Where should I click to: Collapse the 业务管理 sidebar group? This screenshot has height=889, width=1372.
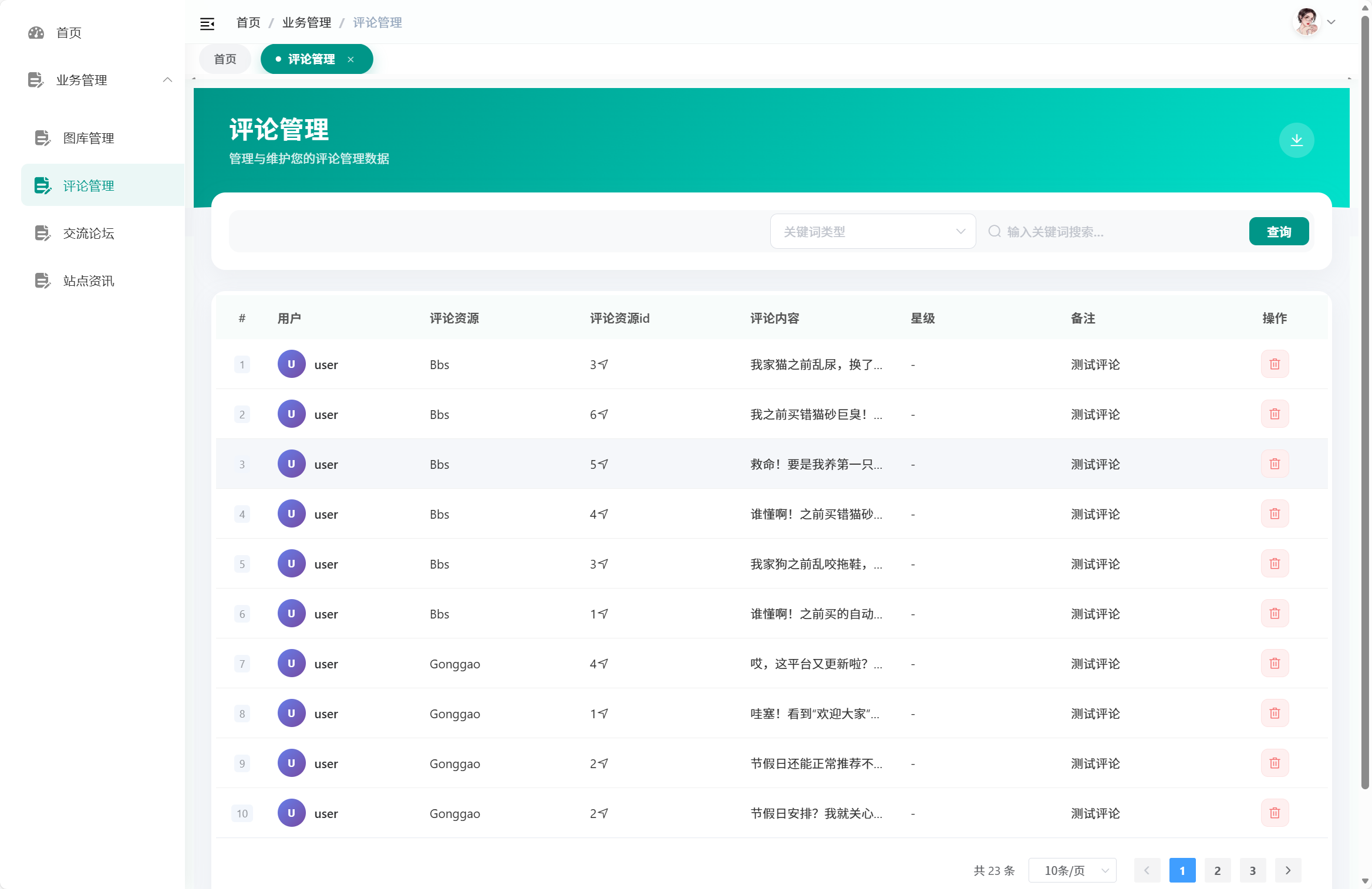point(167,80)
